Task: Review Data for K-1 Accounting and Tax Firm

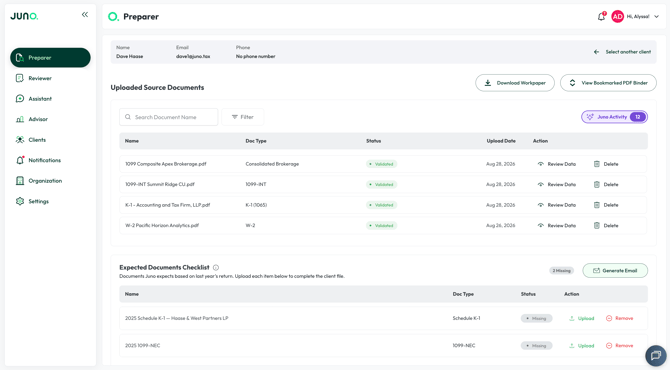Action: pos(557,205)
